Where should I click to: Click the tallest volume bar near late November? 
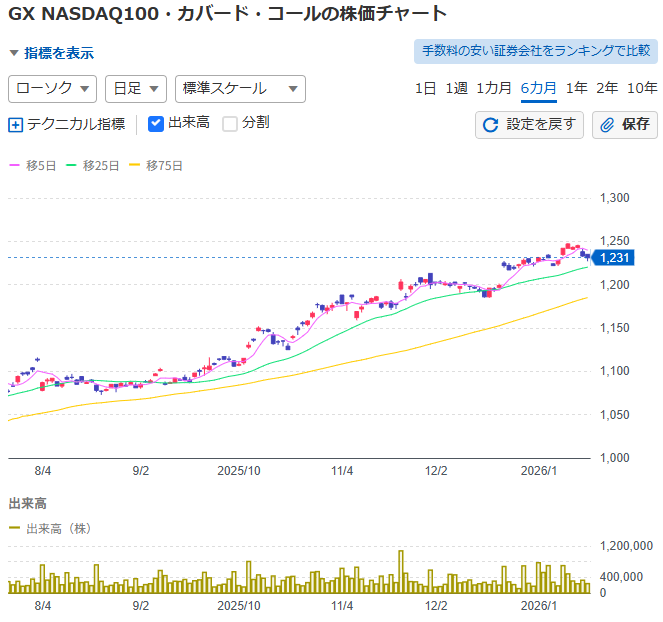coord(401,572)
